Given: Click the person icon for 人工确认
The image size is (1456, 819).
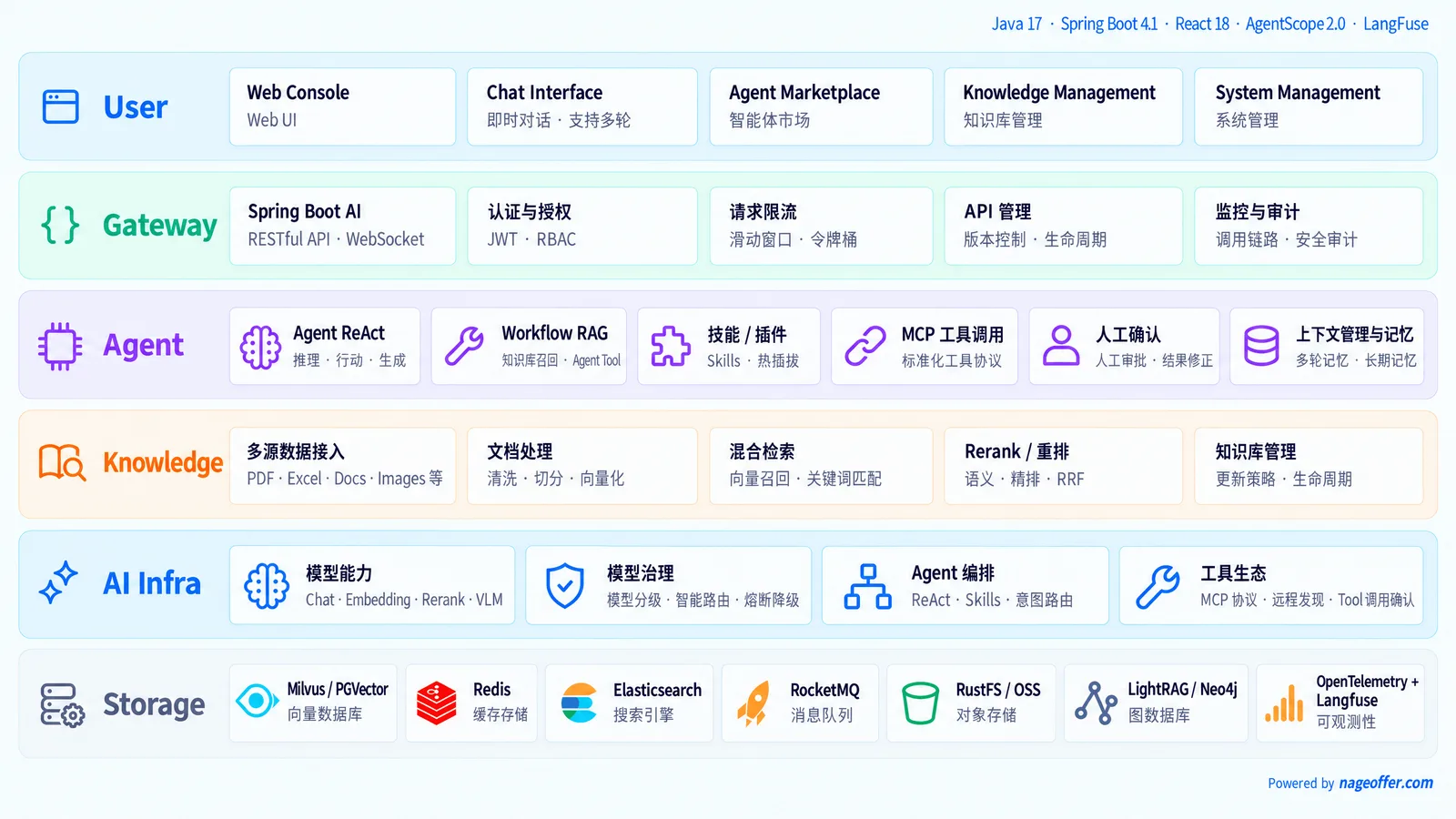Looking at the screenshot, I should [x=1061, y=346].
